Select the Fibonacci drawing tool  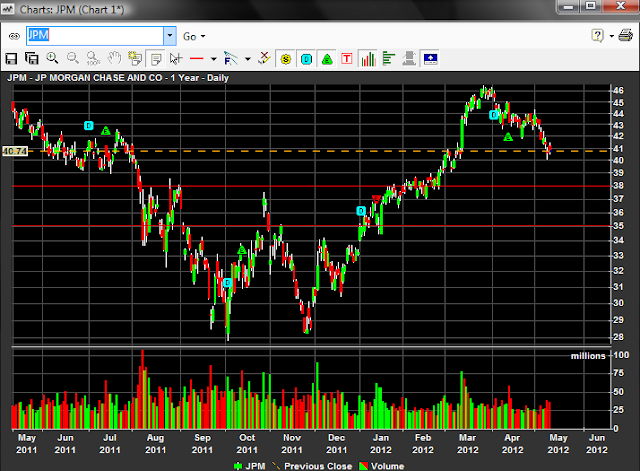point(231,58)
